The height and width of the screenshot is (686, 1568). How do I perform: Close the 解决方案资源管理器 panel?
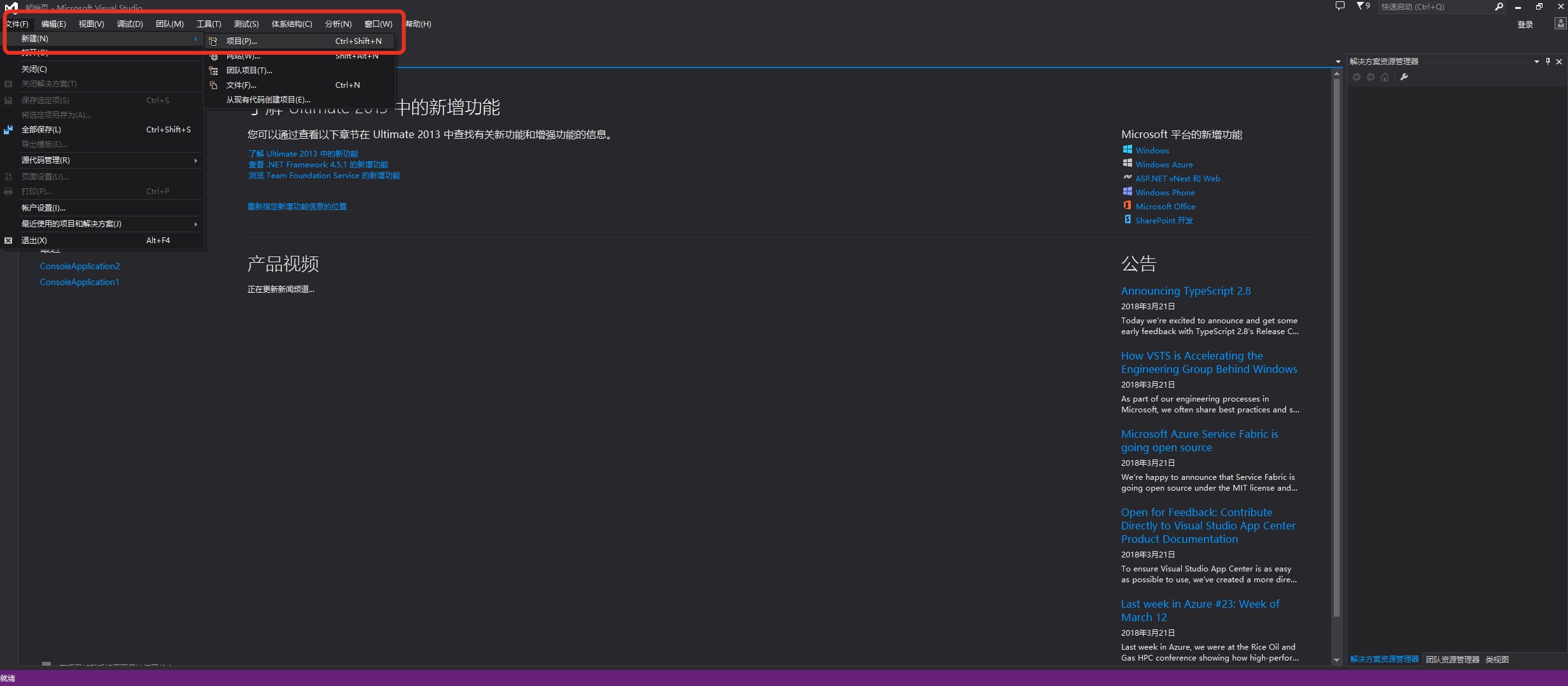(1559, 62)
